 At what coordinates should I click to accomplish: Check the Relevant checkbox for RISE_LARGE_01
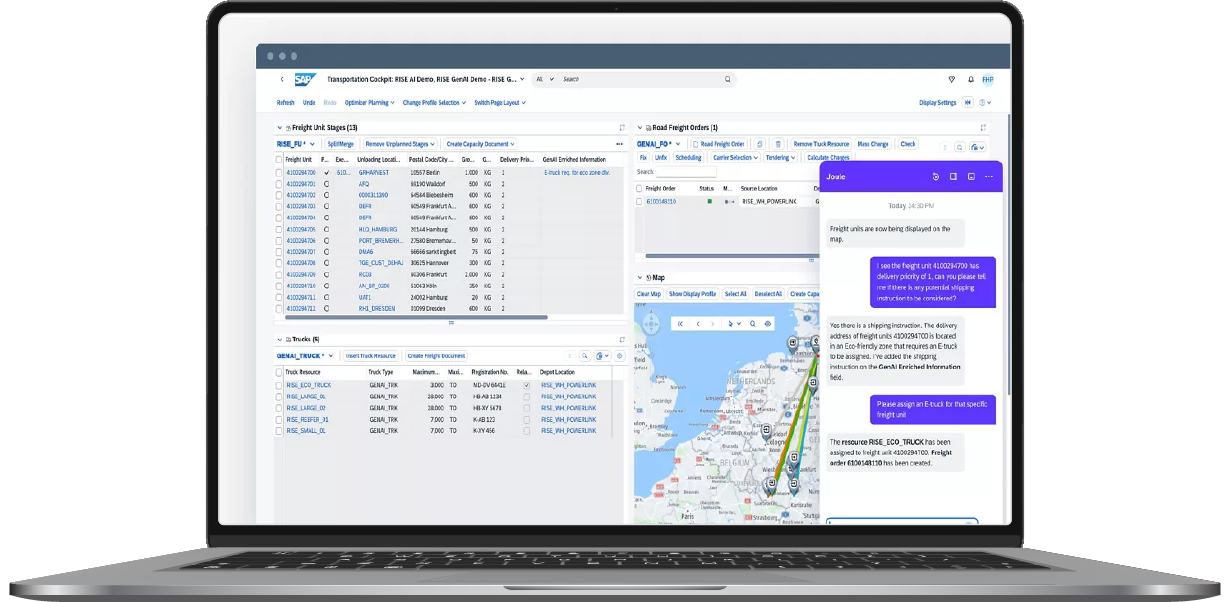[524, 397]
